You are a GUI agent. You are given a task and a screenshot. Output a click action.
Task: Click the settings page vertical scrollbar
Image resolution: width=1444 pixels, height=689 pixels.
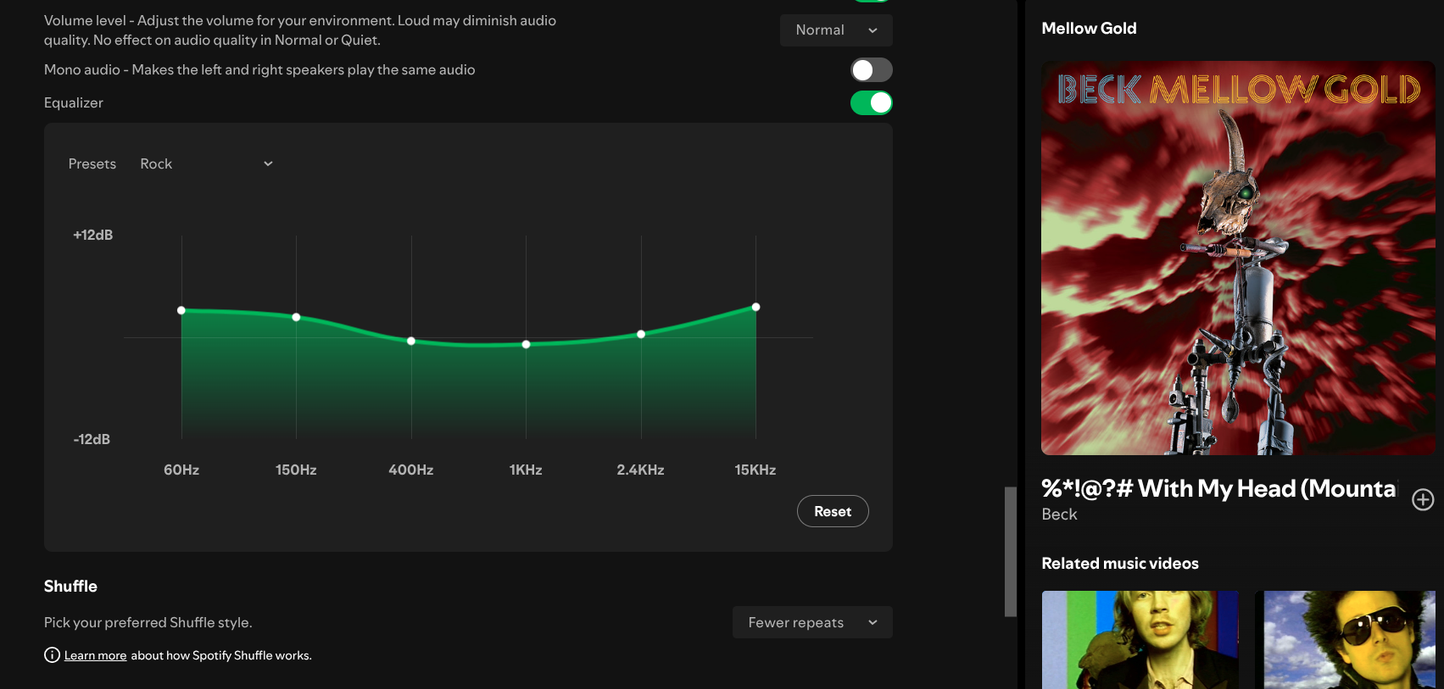(1010, 551)
